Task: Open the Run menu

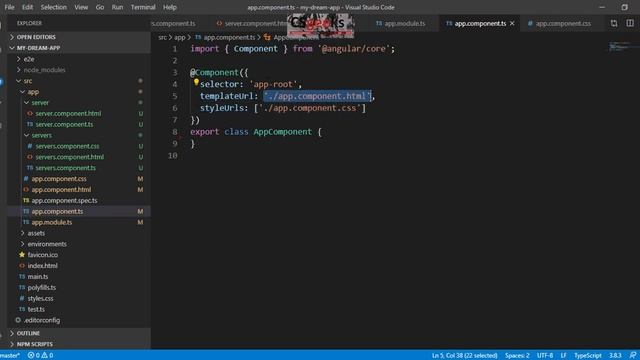Action: [117, 7]
